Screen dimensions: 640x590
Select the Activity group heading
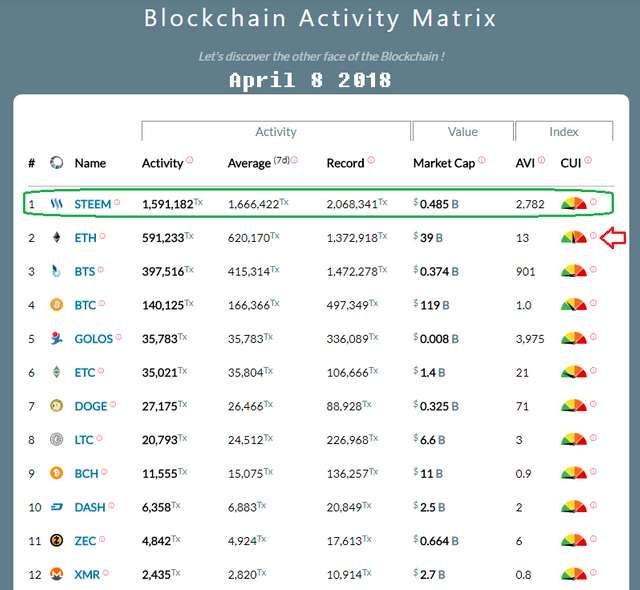276,131
